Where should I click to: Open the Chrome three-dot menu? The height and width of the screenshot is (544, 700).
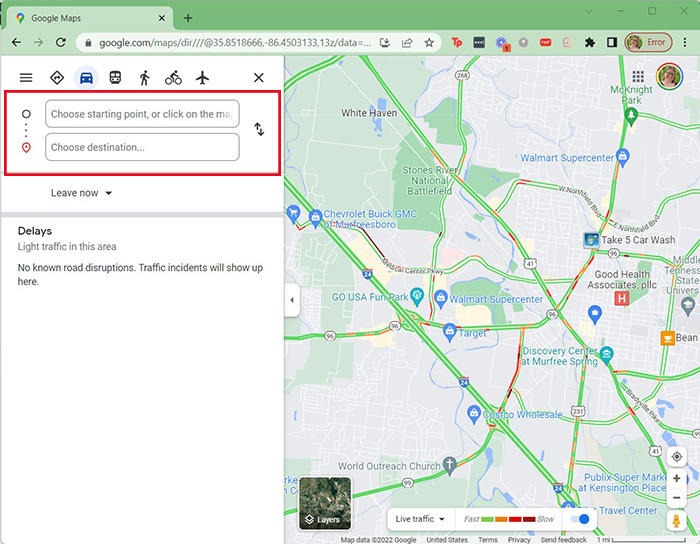click(x=685, y=42)
